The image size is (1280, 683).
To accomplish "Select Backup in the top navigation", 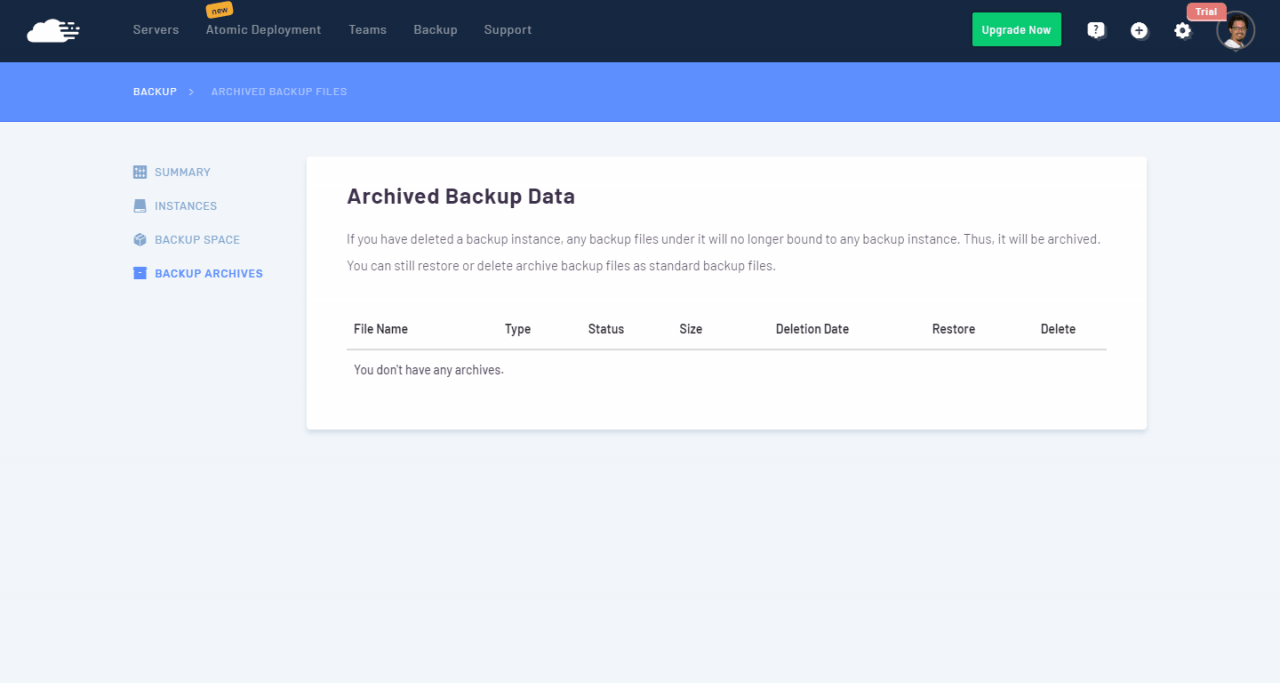I will (435, 30).
